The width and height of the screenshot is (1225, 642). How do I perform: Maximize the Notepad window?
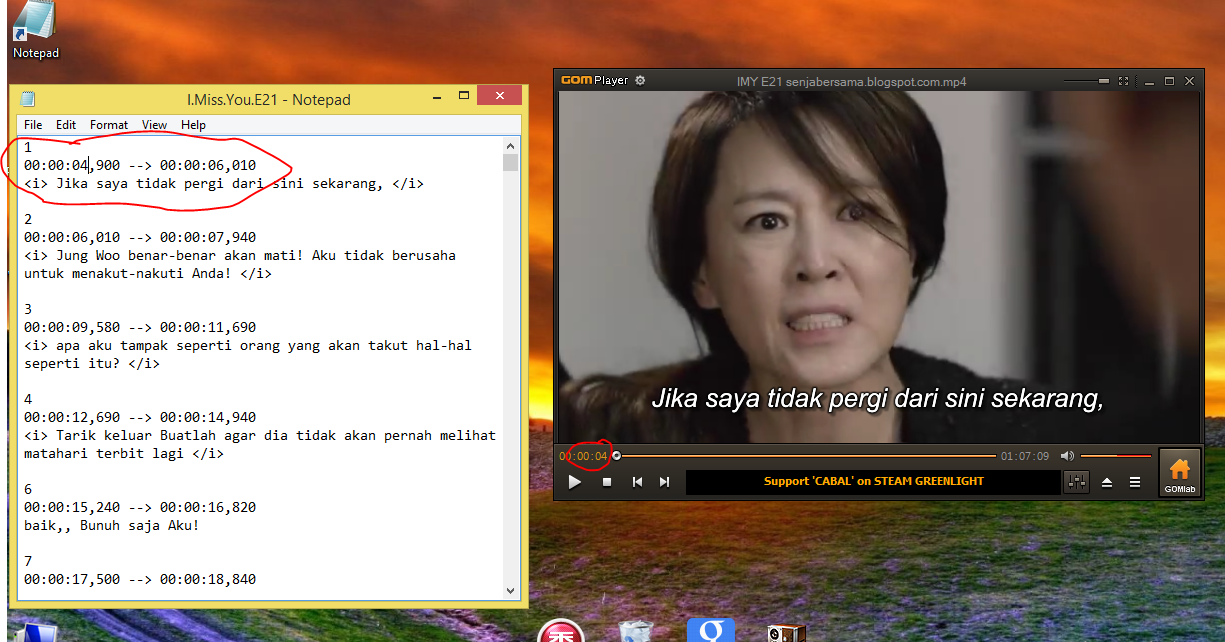[464, 97]
